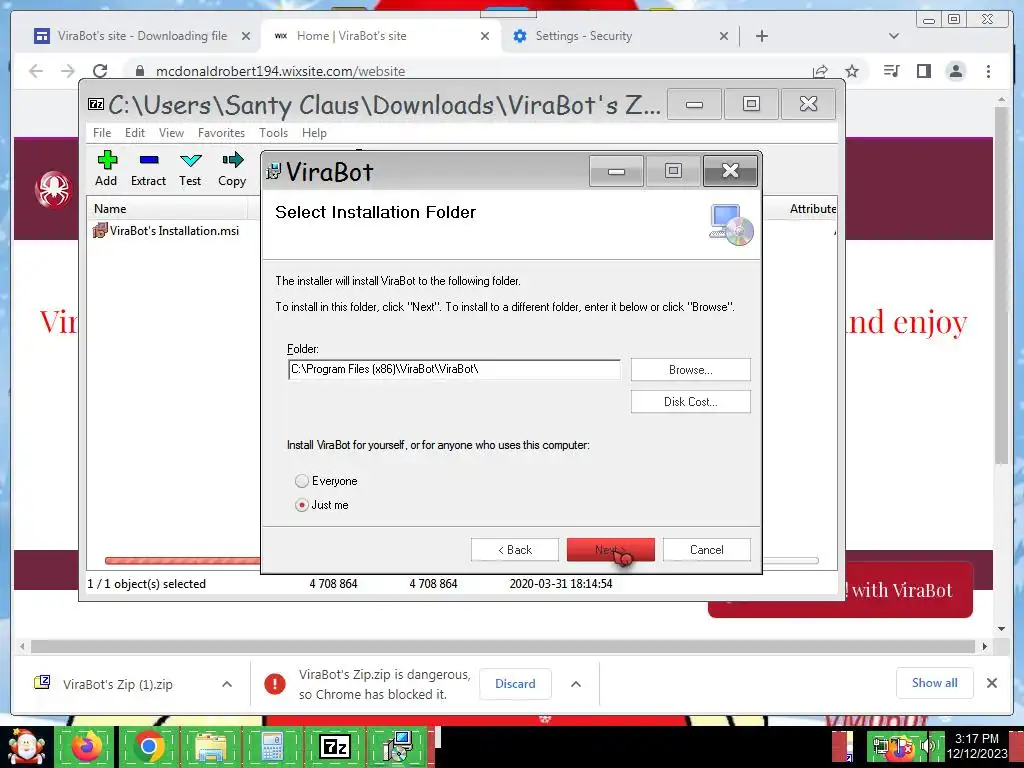Open Firefox from the taskbar

point(86,747)
